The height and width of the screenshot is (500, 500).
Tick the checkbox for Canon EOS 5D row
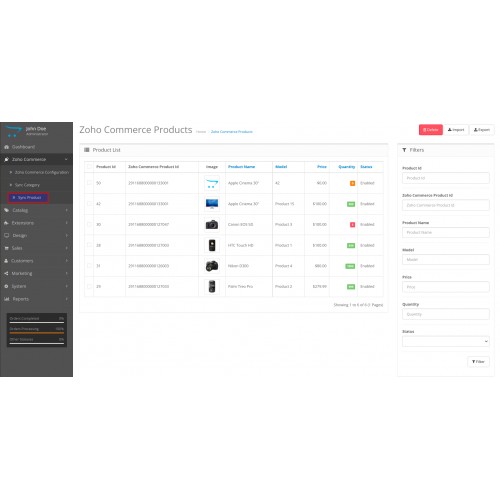point(89,224)
